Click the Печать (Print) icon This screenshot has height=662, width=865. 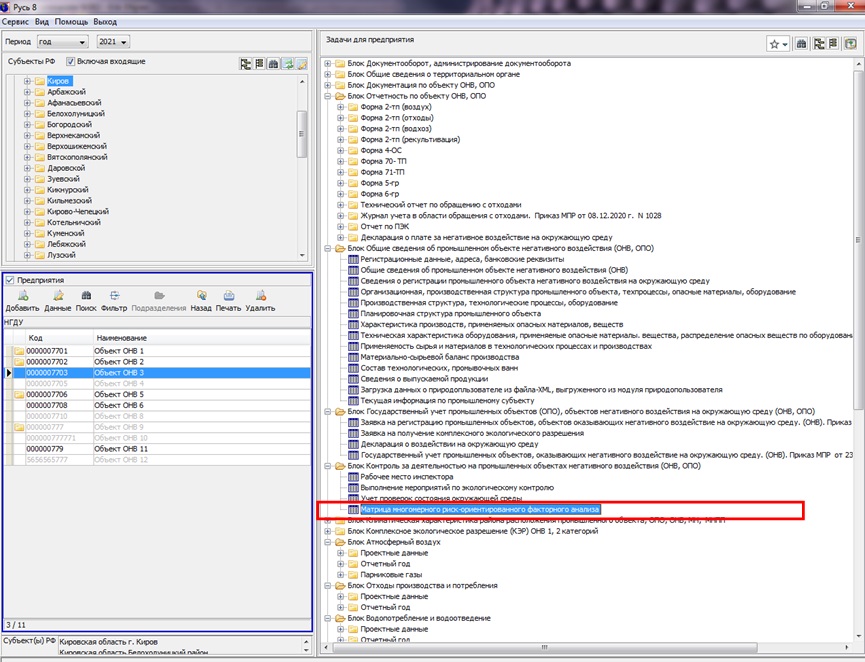tap(228, 301)
